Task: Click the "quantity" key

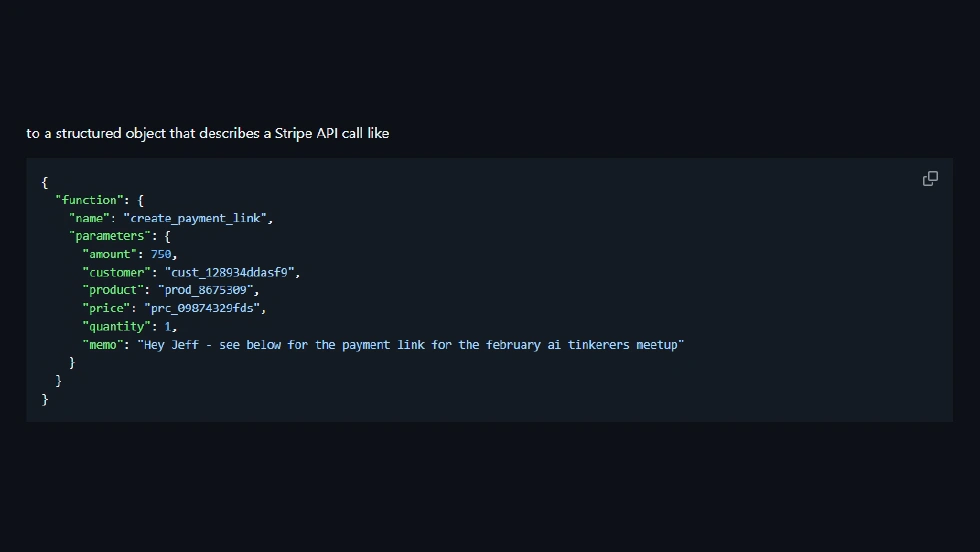Action: tap(117, 326)
